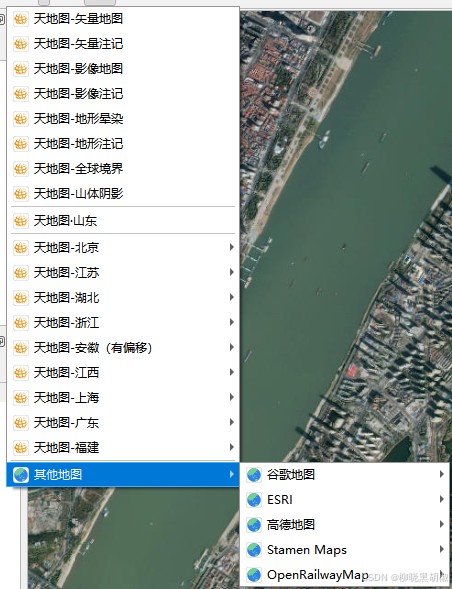The height and width of the screenshot is (589, 452).
Task: Click the globe icon beside 高德地图
Action: coord(254,525)
